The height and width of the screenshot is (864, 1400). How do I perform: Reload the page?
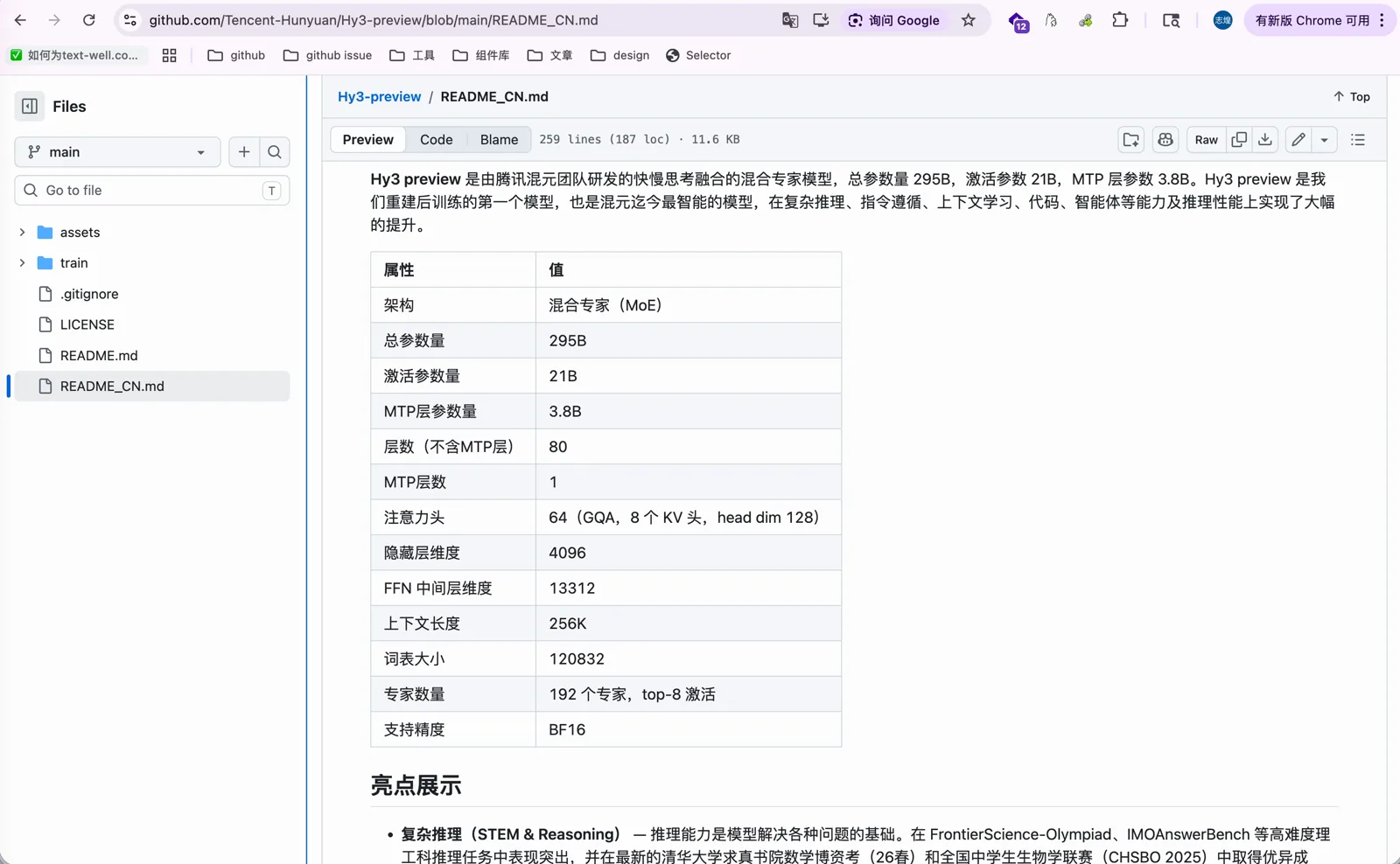89,20
